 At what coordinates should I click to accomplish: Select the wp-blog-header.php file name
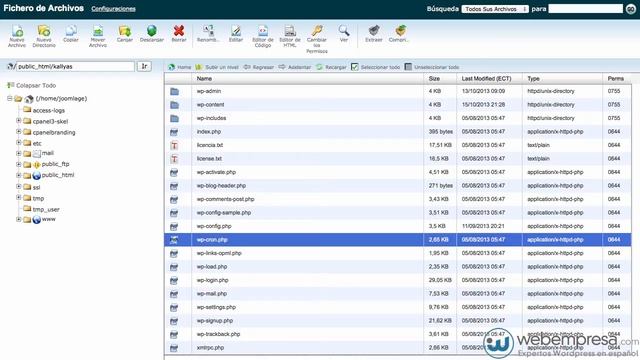click(x=221, y=186)
